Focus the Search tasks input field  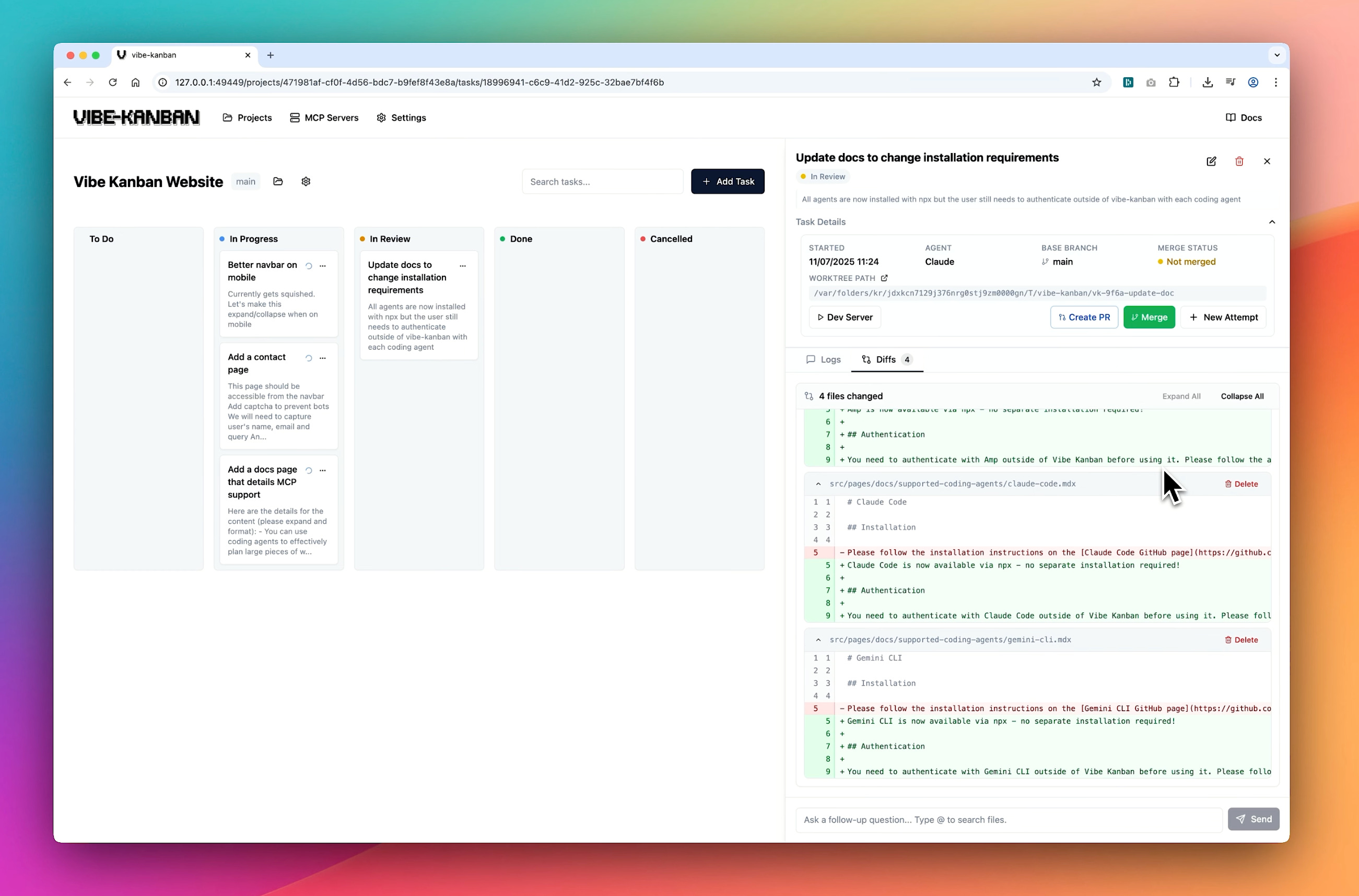(x=602, y=182)
